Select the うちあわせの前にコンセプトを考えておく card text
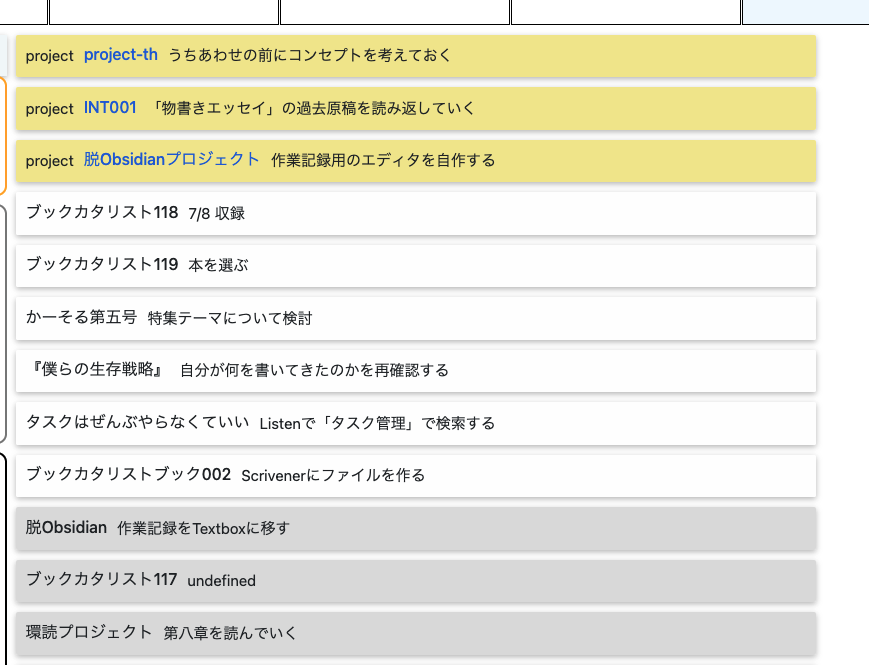The image size is (869, 665). coord(310,55)
